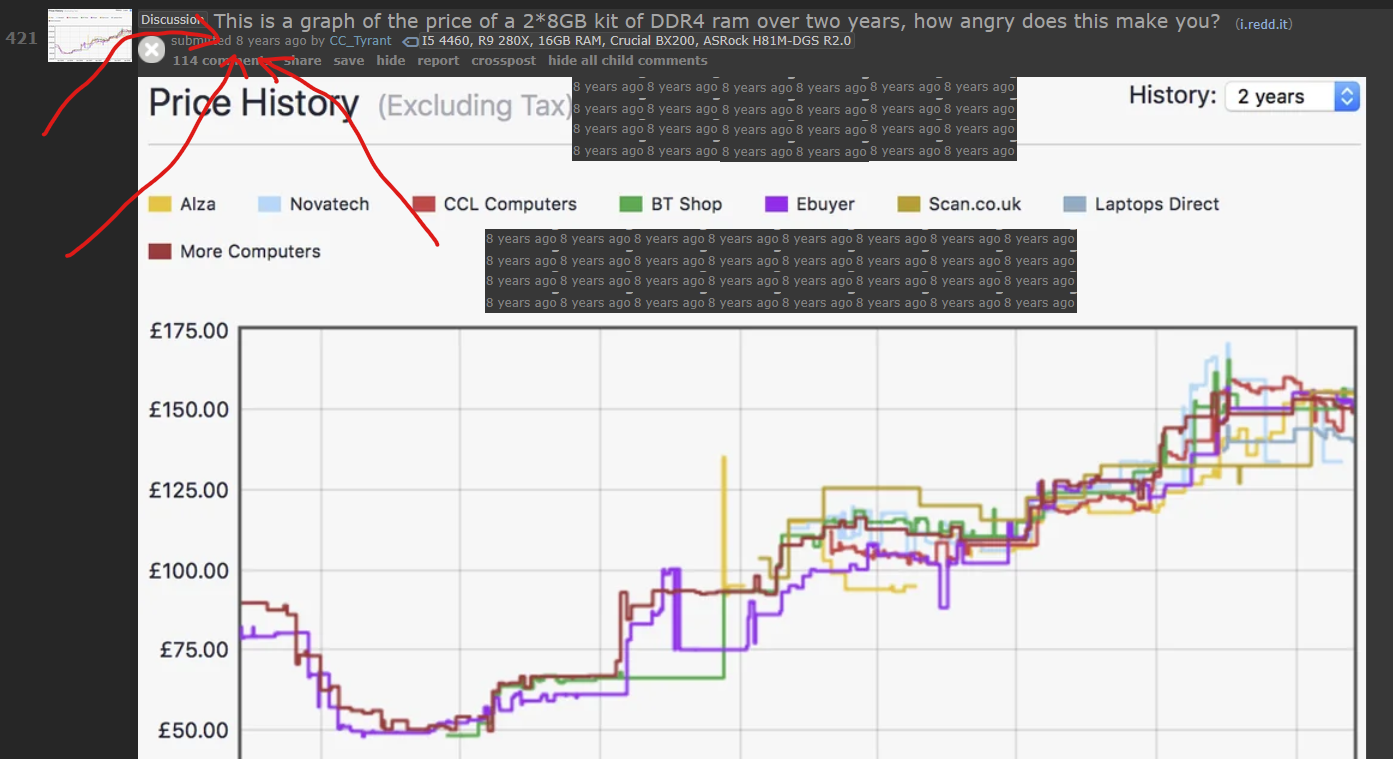Collapse the expanded image with the X button

tap(151, 50)
